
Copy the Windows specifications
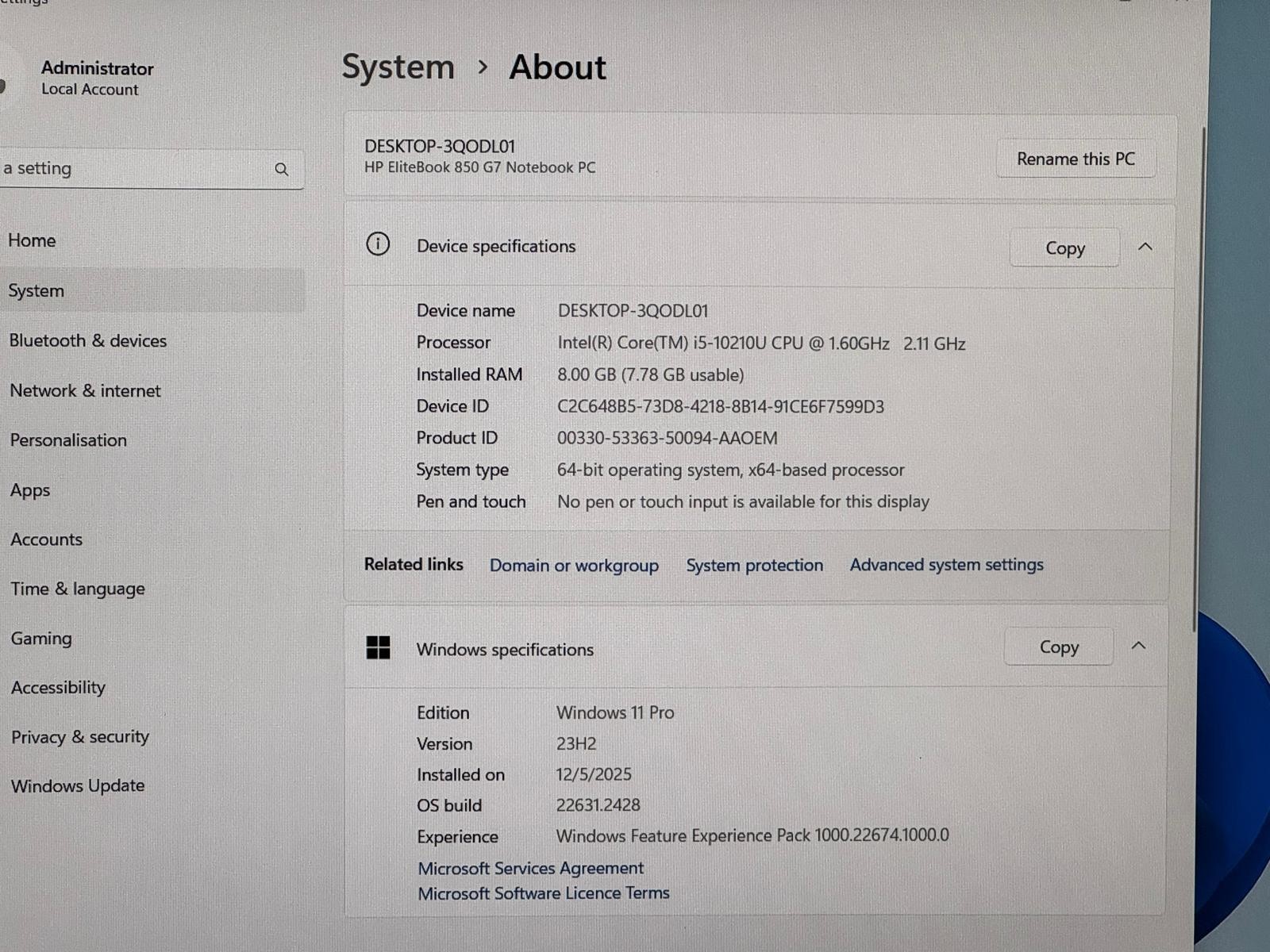coord(1059,647)
